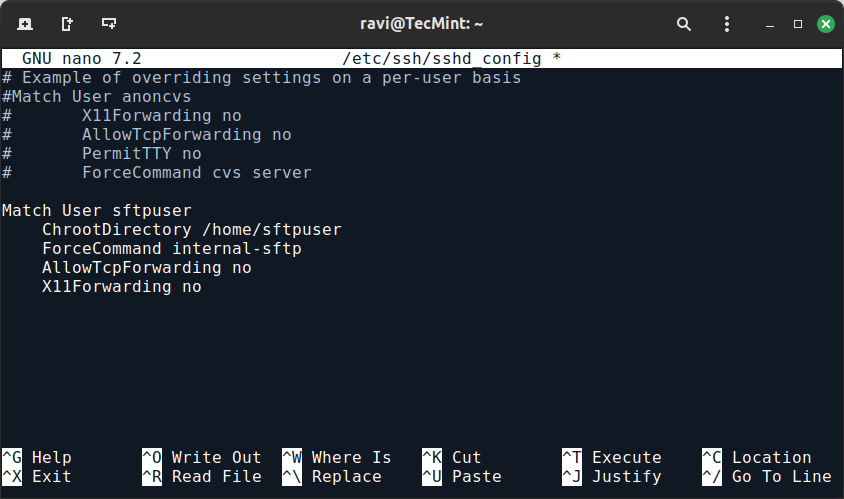This screenshot has width=844, height=499.
Task: Click the ^T Execute shortcut
Action: click(x=612, y=458)
